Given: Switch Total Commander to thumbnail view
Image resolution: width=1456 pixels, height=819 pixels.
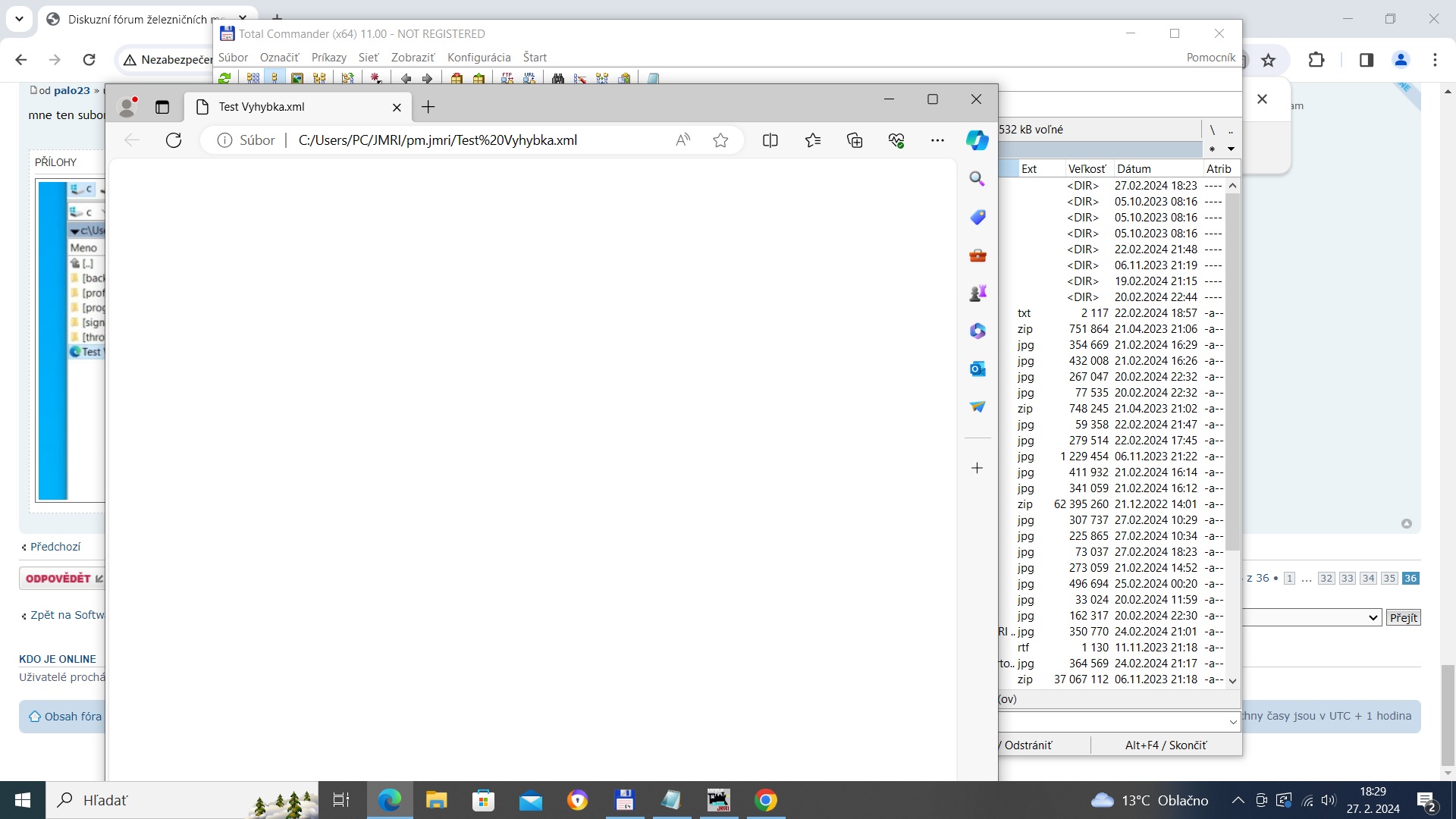Looking at the screenshot, I should (x=297, y=78).
